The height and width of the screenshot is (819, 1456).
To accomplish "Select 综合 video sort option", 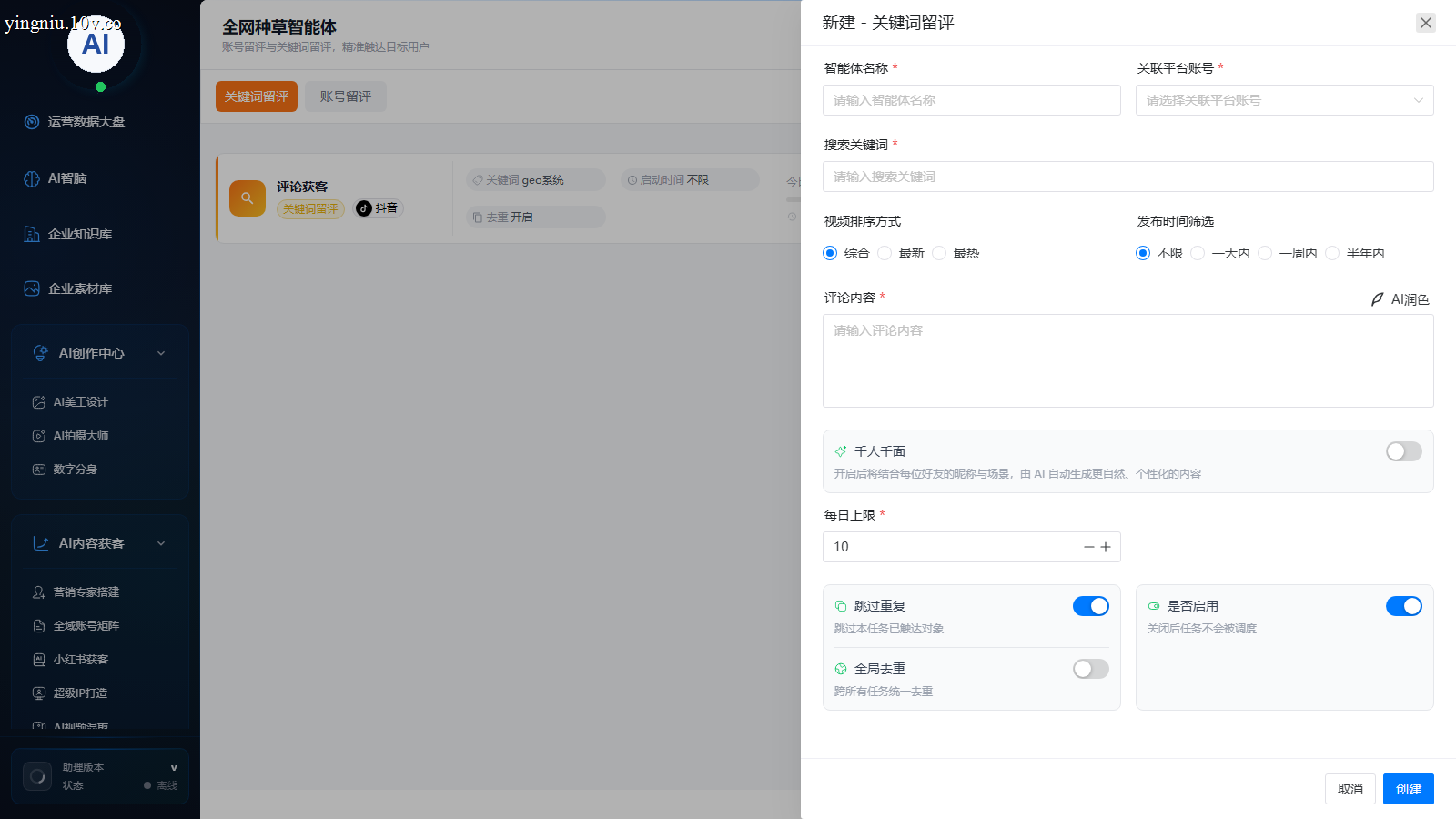I will coord(830,253).
